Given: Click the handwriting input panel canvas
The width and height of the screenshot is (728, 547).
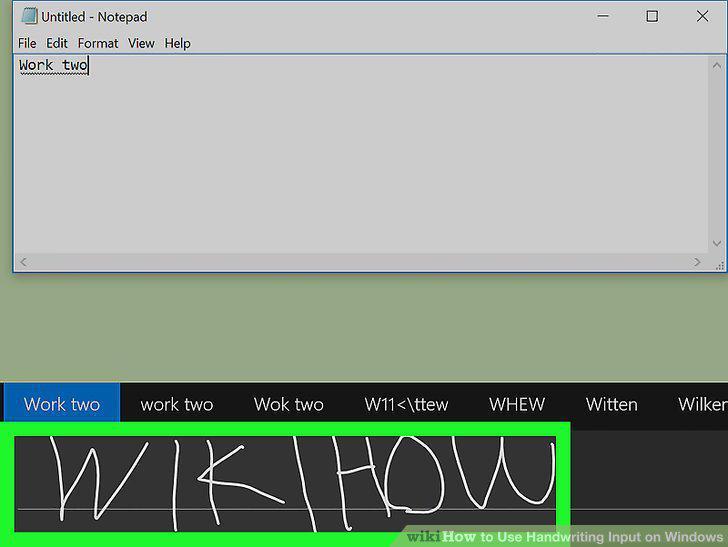Looking at the screenshot, I should click(285, 483).
